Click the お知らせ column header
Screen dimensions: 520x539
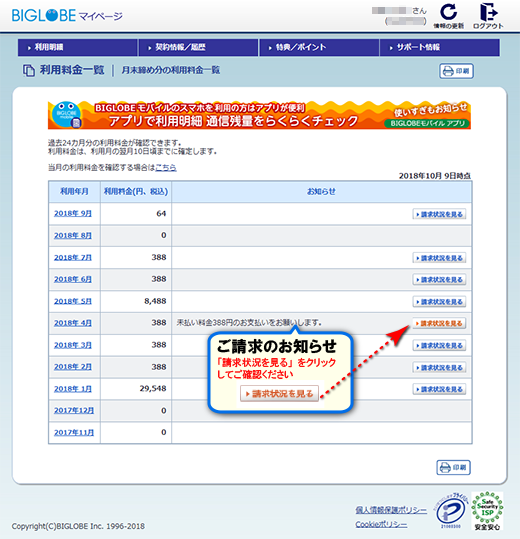321,191
